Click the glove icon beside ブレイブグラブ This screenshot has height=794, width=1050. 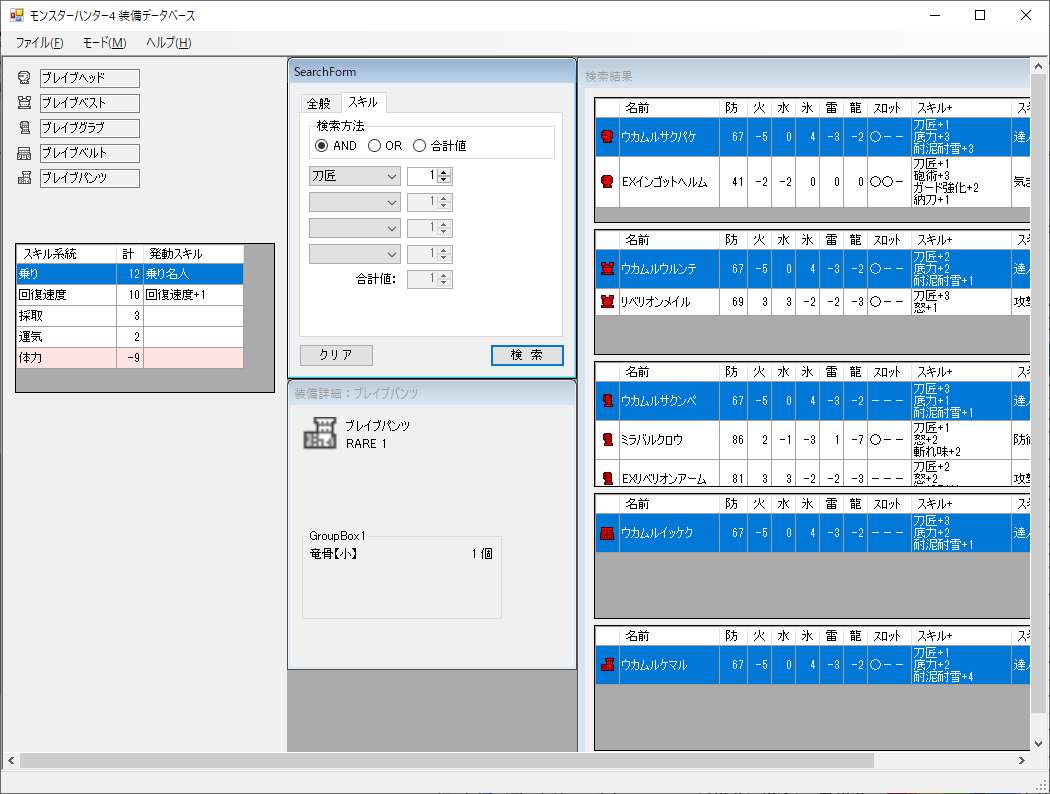(x=25, y=128)
